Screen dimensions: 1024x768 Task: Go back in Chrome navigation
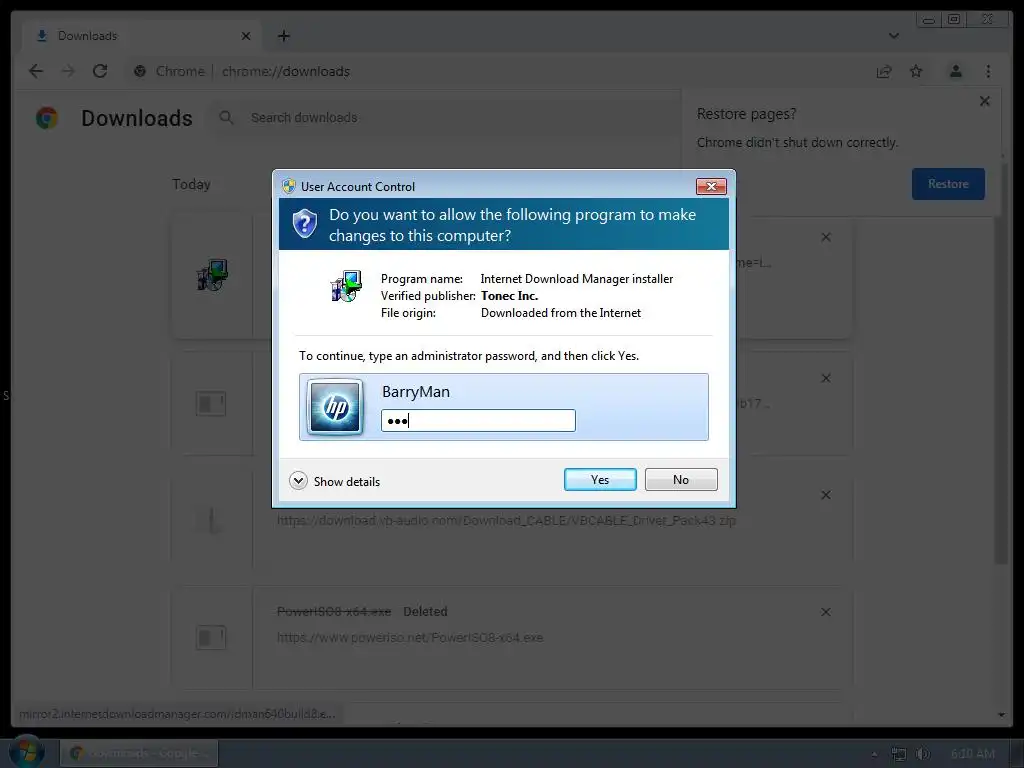(x=36, y=71)
